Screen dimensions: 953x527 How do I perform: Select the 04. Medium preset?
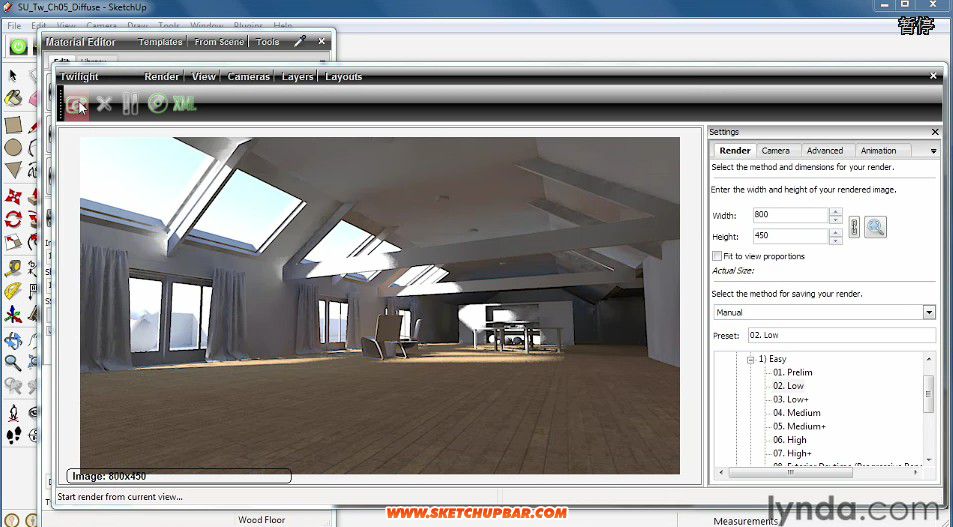(x=796, y=413)
